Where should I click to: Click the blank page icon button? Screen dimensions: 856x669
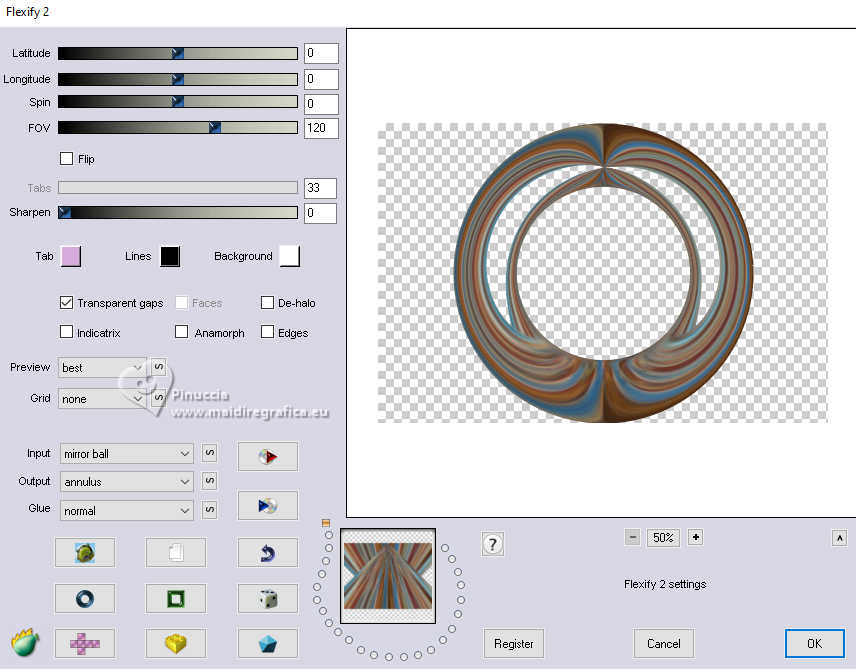[176, 553]
